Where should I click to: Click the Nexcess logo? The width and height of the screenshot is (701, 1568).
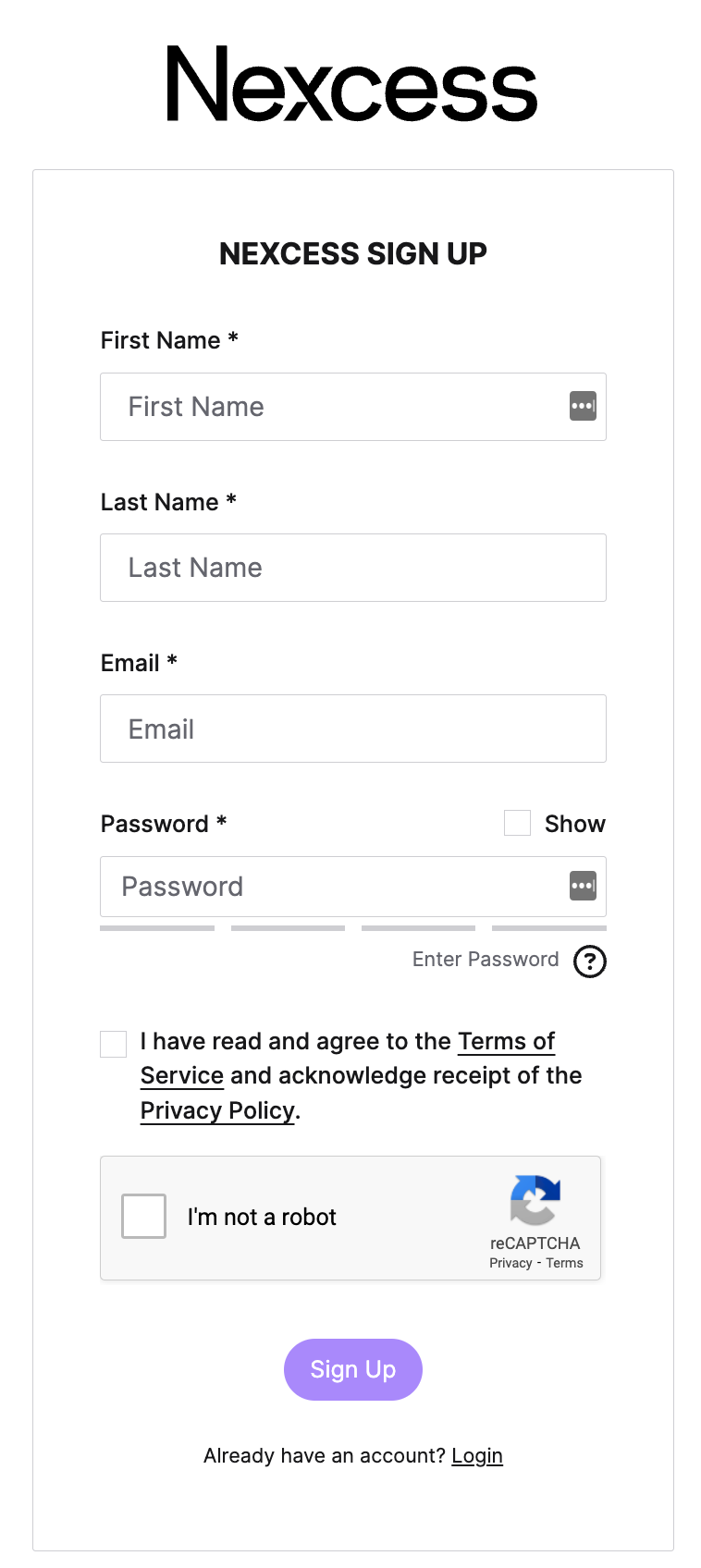[x=350, y=86]
